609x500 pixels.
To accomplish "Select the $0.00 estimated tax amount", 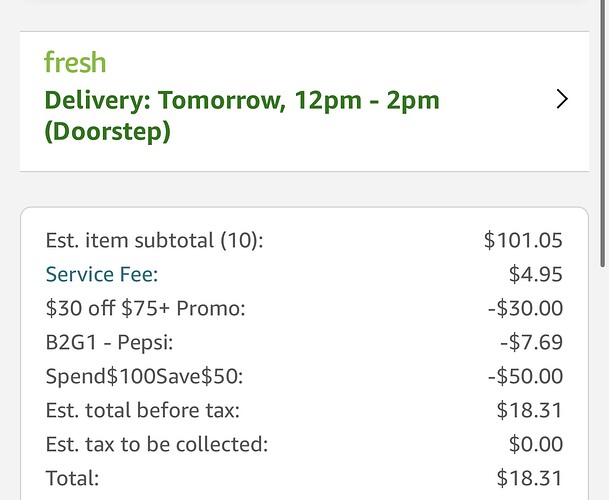I will [535, 444].
